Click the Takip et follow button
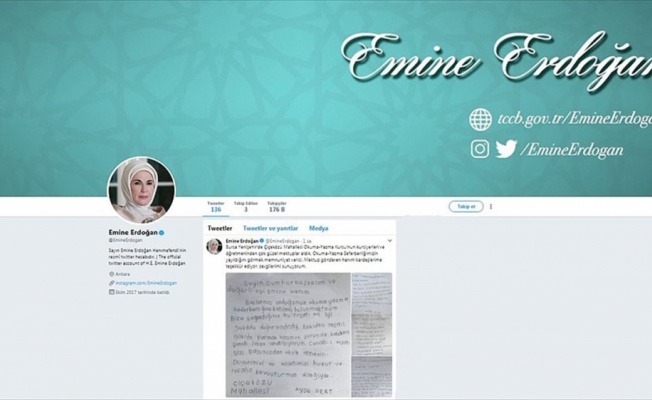Viewport: 652px width, 400px height. pyautogui.click(x=466, y=207)
